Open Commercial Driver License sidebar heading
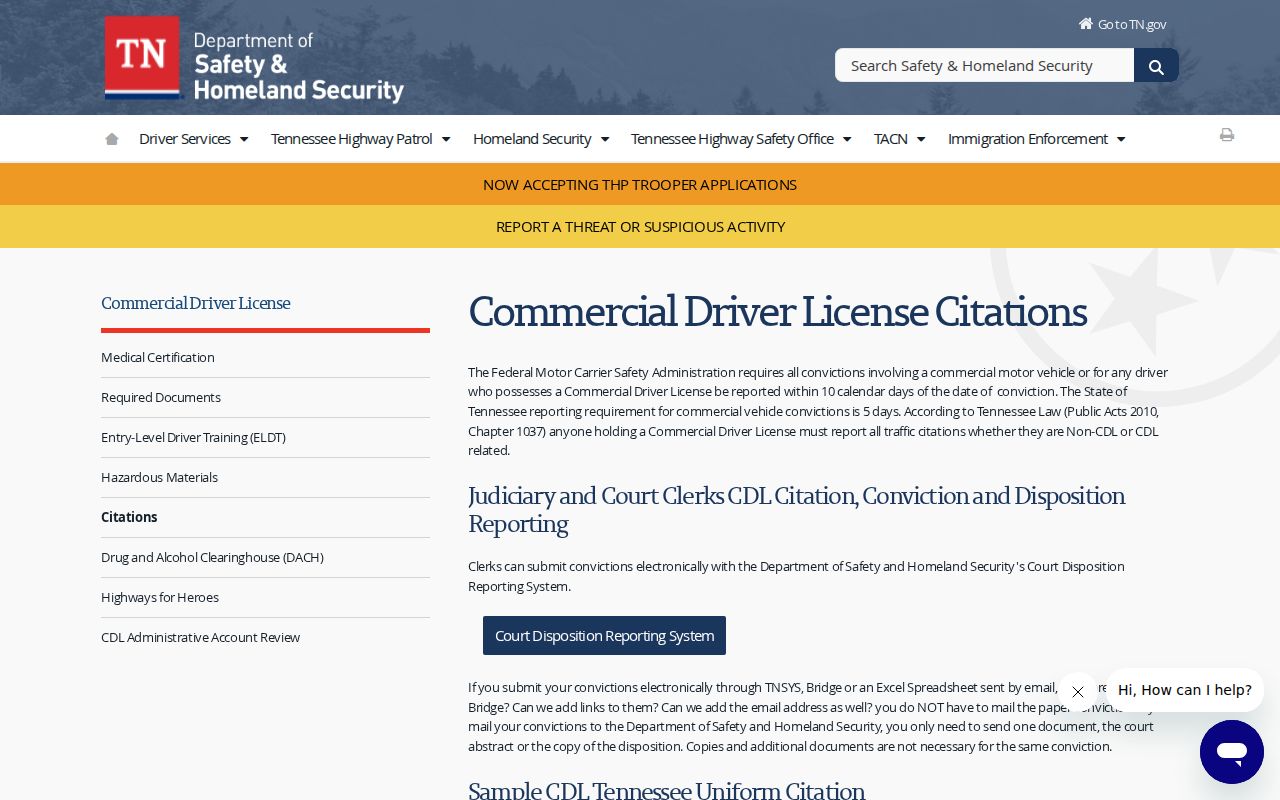Screen dimensions: 1280x800 [x=196, y=303]
